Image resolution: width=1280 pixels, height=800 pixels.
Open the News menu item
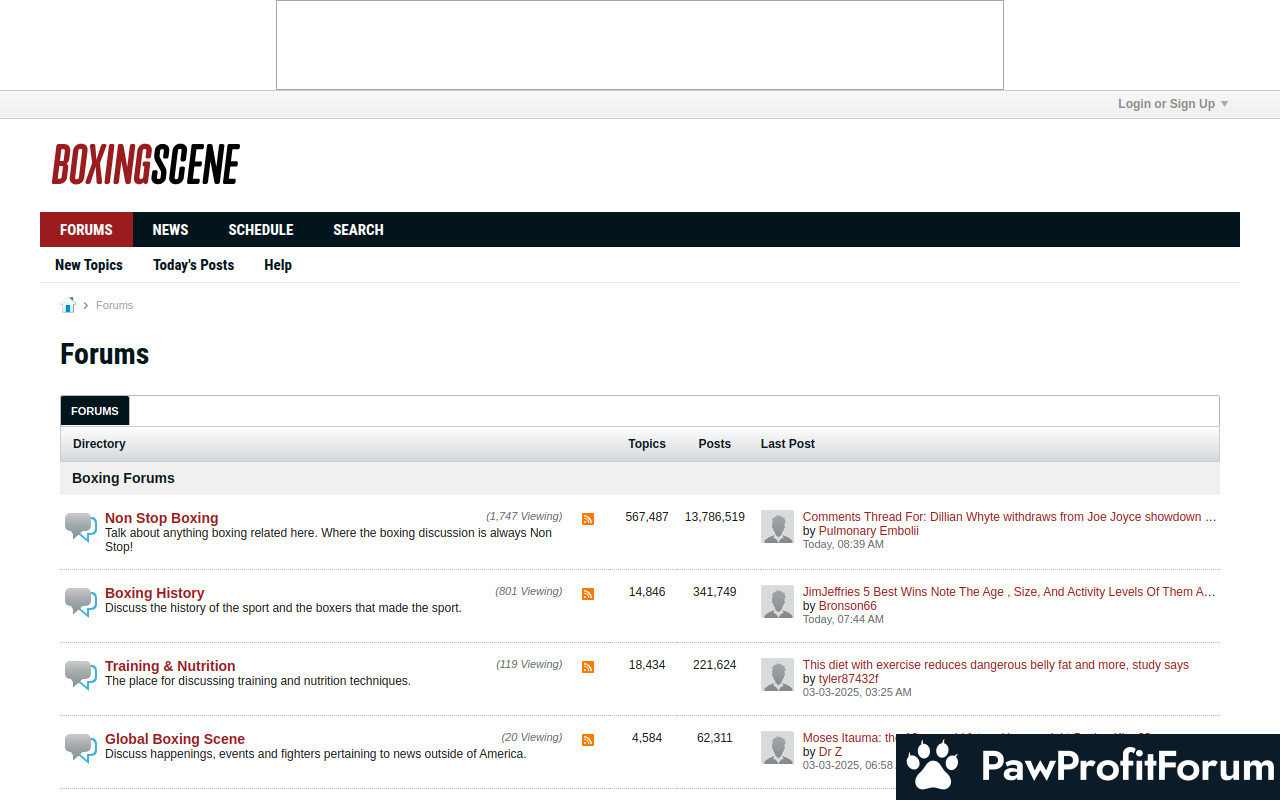(170, 230)
